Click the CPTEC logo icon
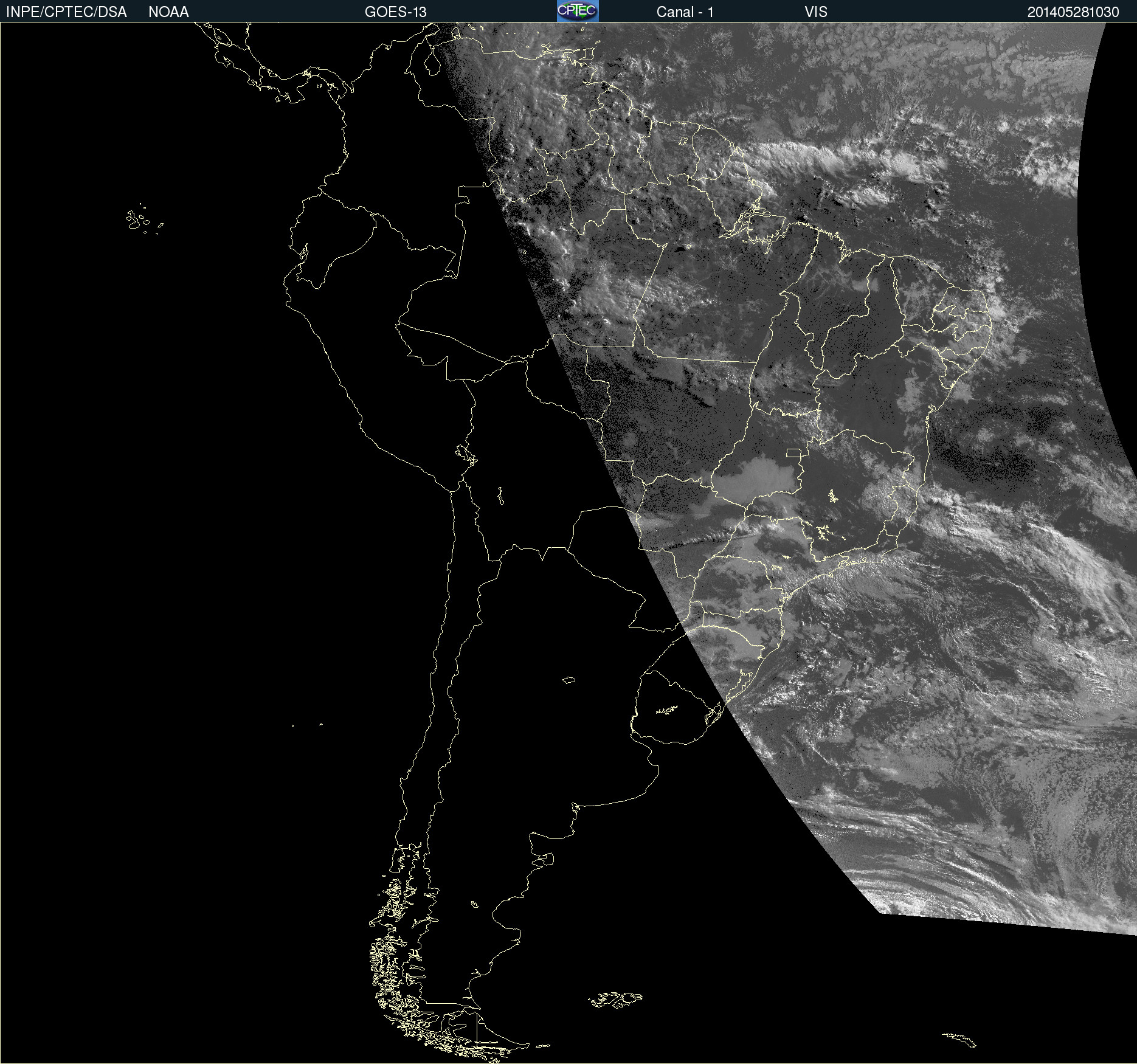Viewport: 1137px width, 1064px height. click(x=578, y=11)
